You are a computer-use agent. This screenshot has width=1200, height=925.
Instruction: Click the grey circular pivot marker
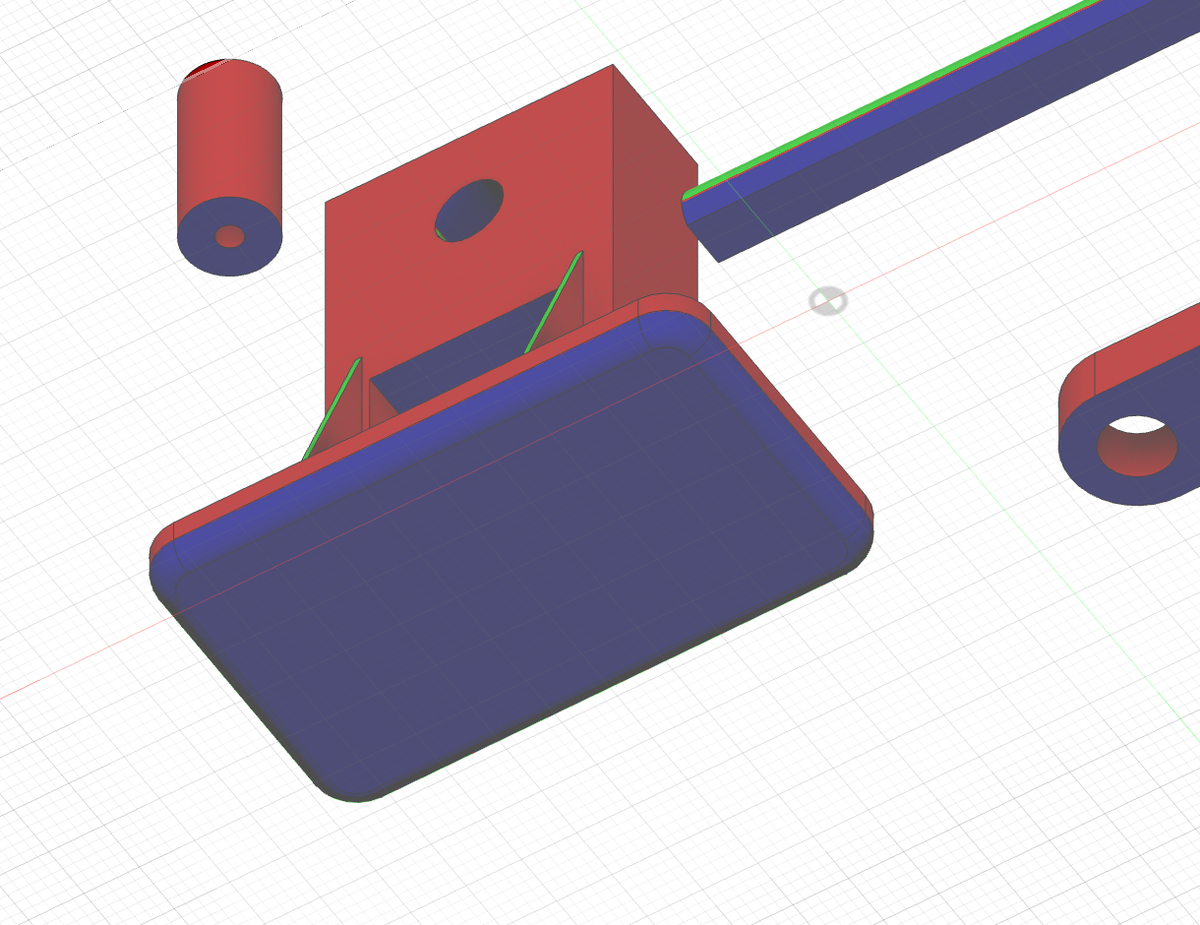pos(828,300)
